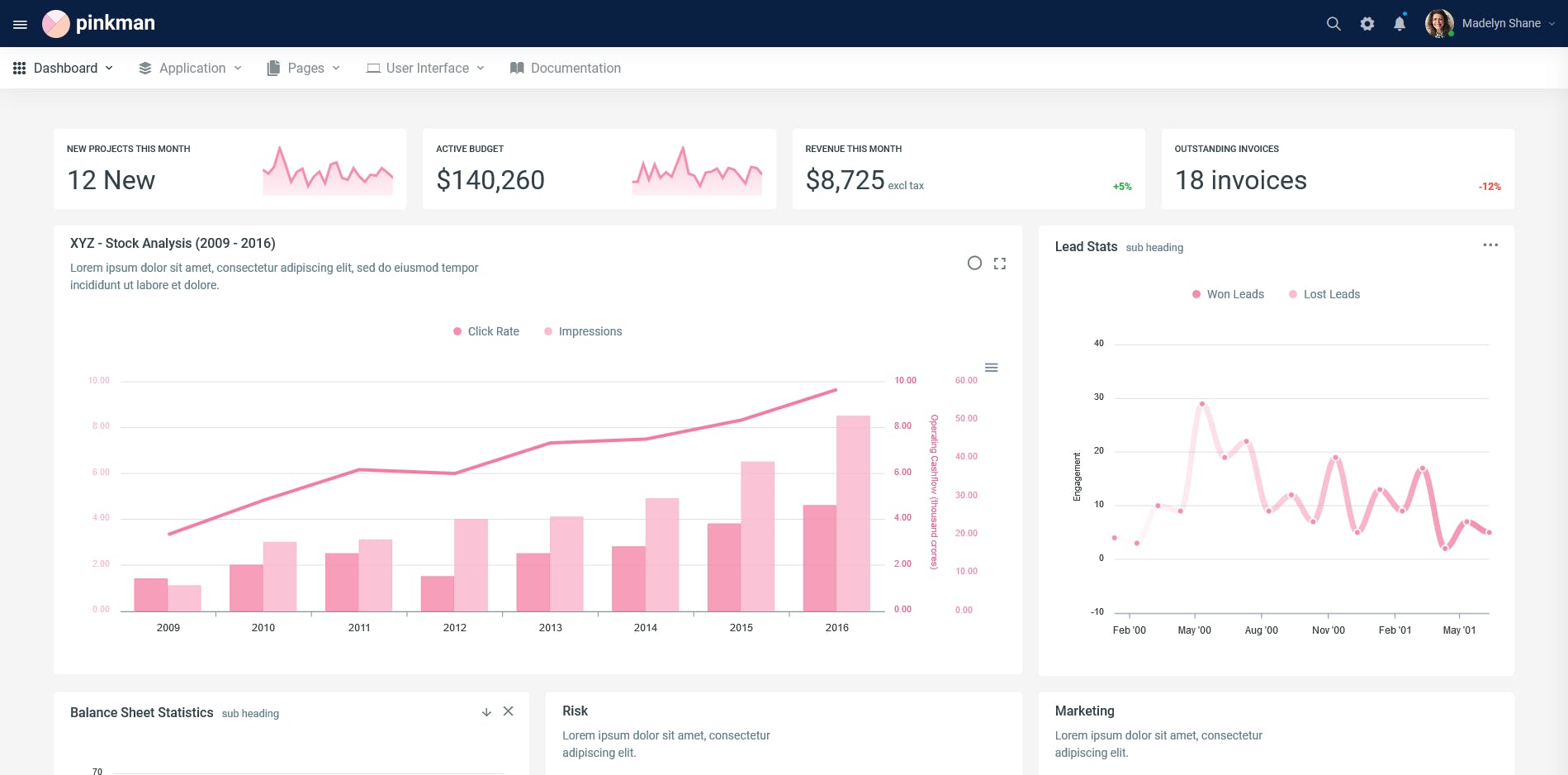Expand the Stock Analysis chart to fullscreen
The image size is (1568, 775).
pos(999,263)
